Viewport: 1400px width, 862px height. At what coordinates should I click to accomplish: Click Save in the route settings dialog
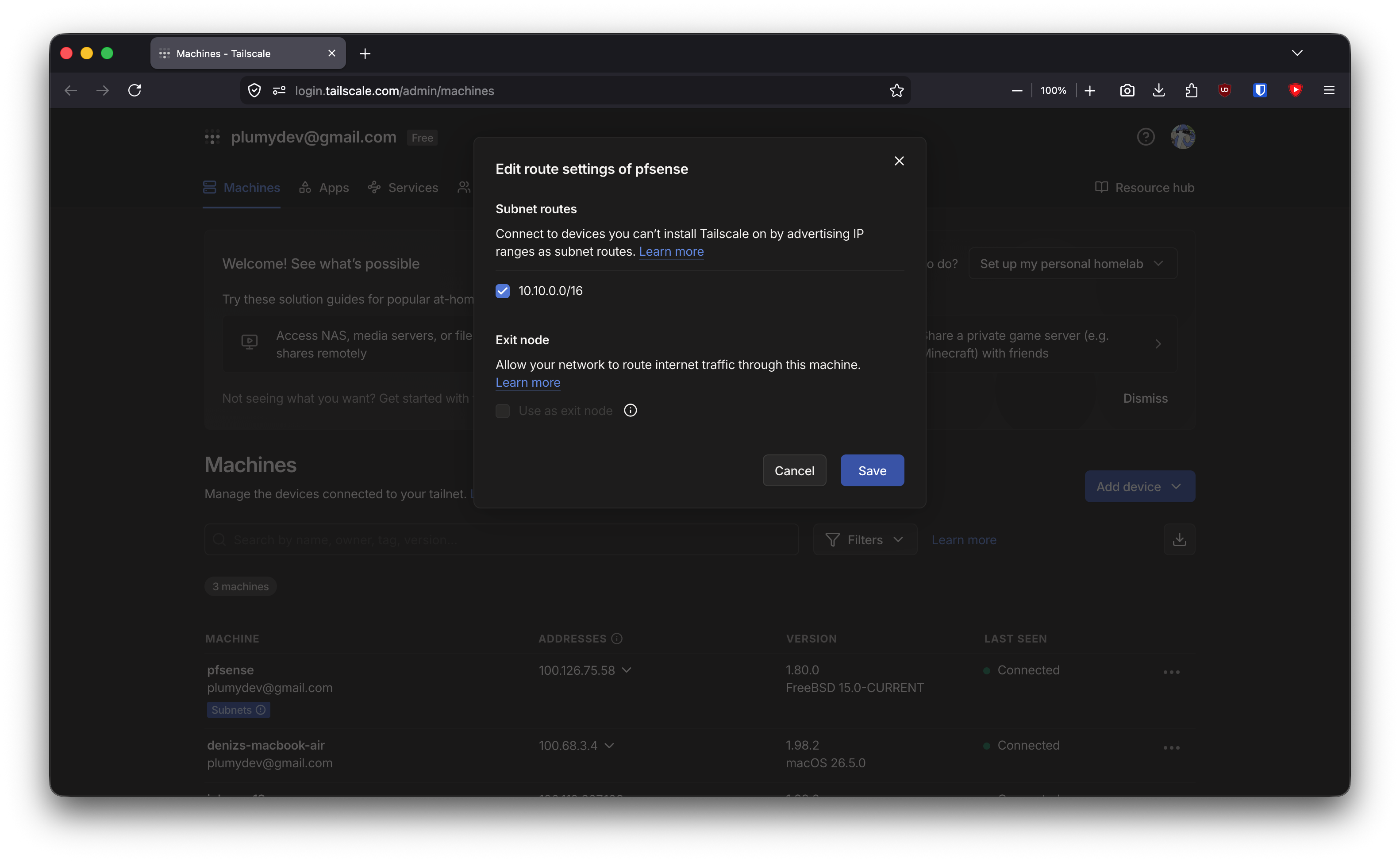pyautogui.click(x=872, y=470)
